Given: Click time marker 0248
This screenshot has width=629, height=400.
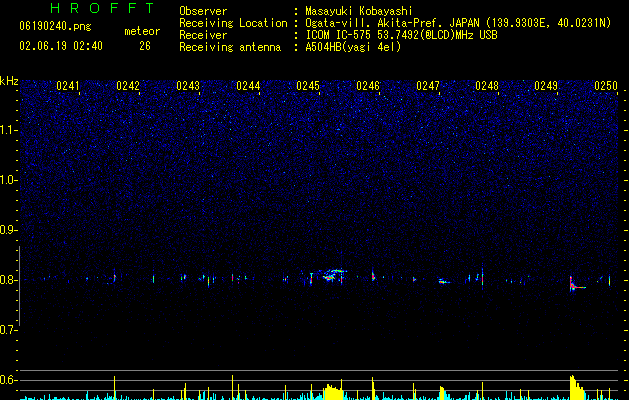Looking at the screenshot, I should click(x=487, y=86).
